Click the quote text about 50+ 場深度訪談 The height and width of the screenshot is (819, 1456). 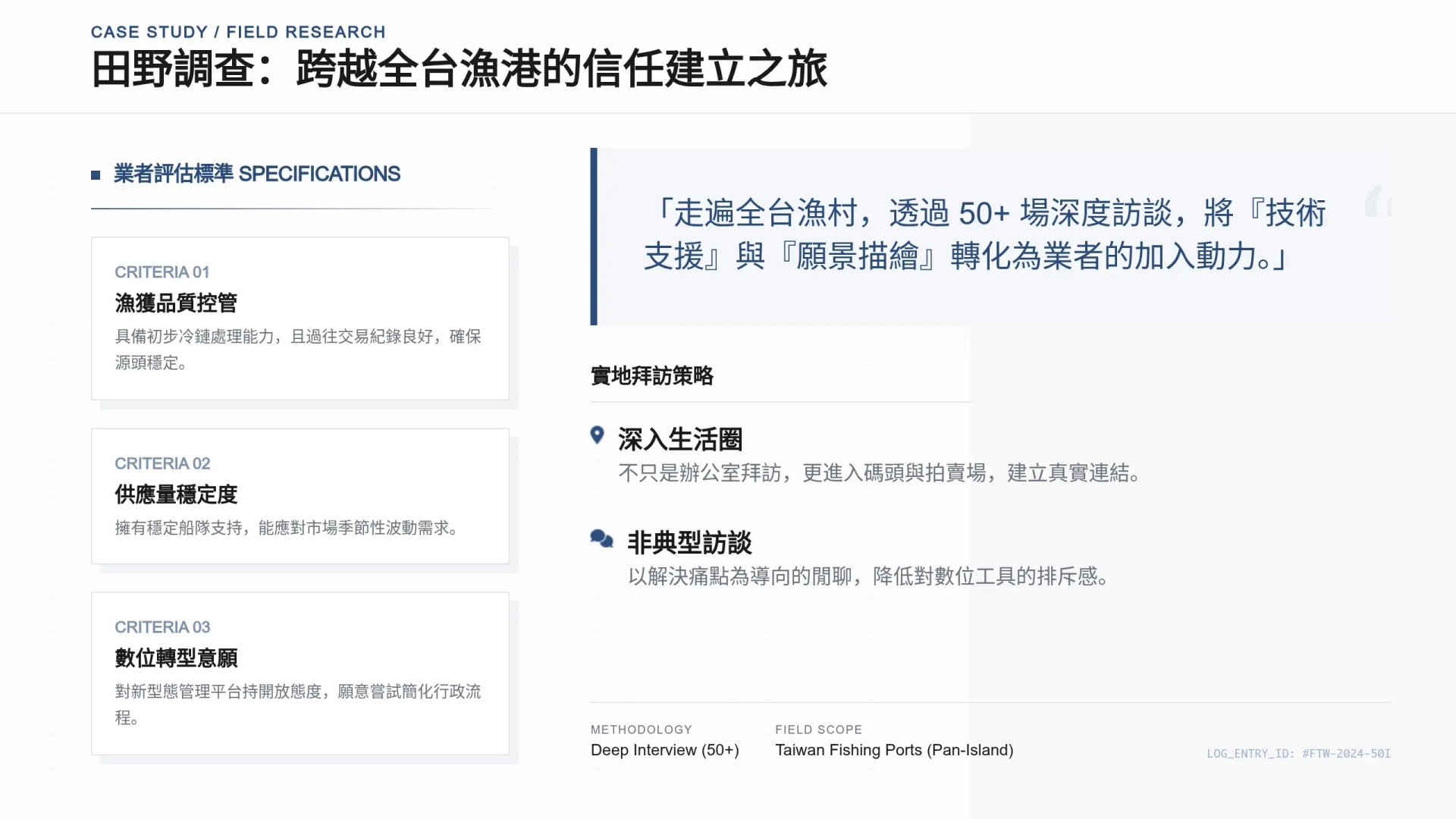click(984, 234)
